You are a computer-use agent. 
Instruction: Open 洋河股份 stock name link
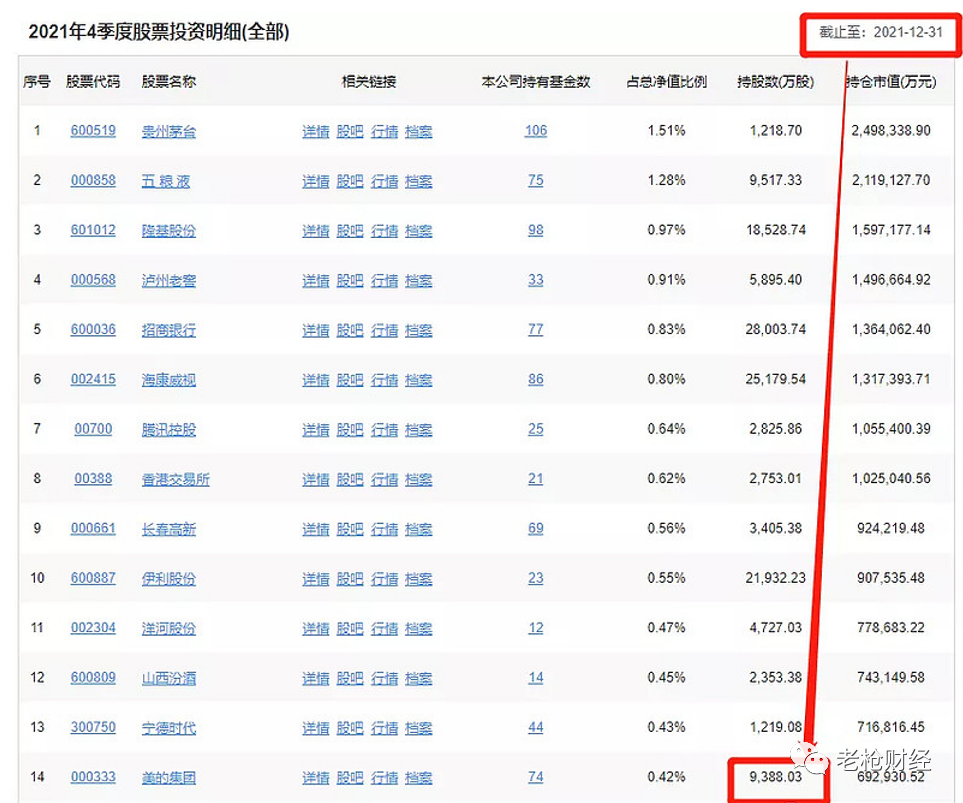(169, 629)
